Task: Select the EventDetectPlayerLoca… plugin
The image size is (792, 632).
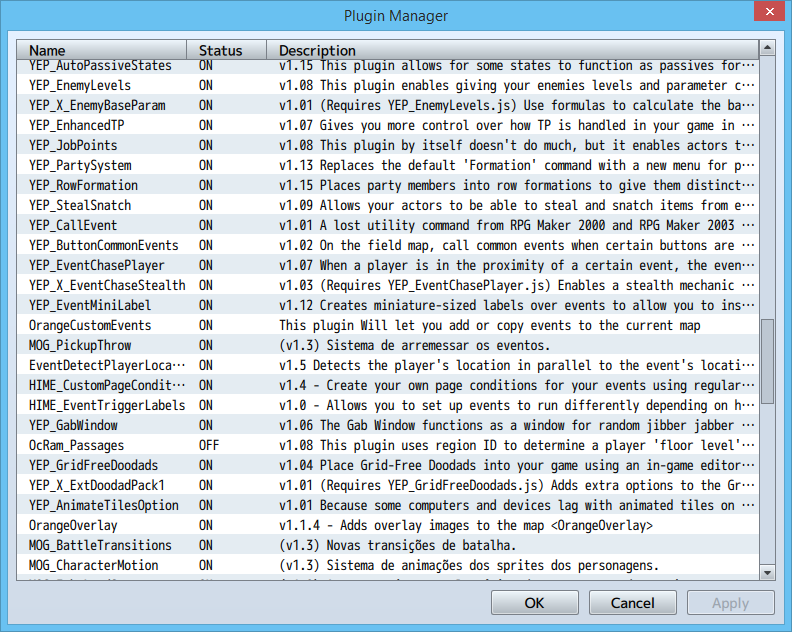Action: [x=388, y=365]
